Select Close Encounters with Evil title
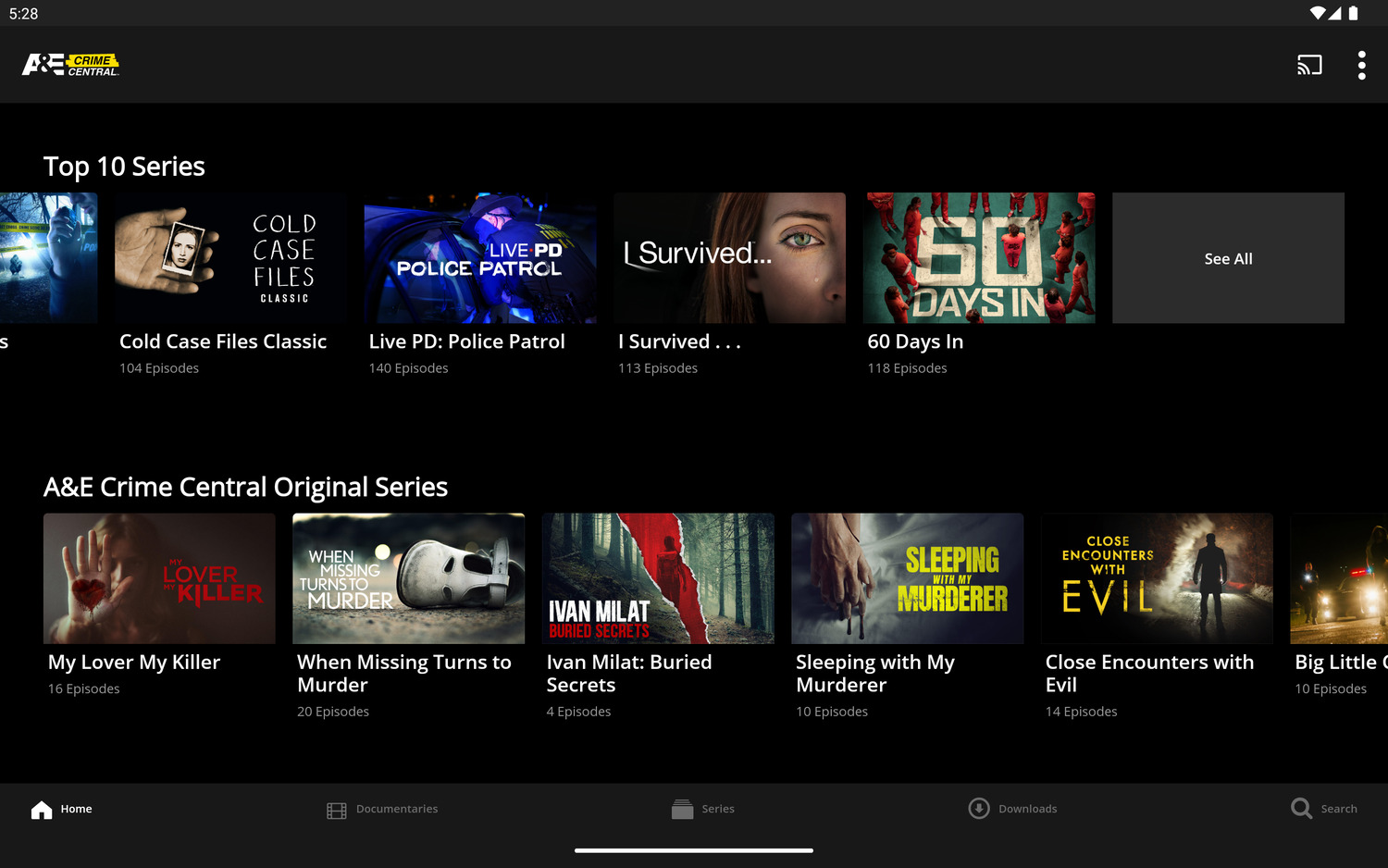The image size is (1388, 868). point(1149,674)
